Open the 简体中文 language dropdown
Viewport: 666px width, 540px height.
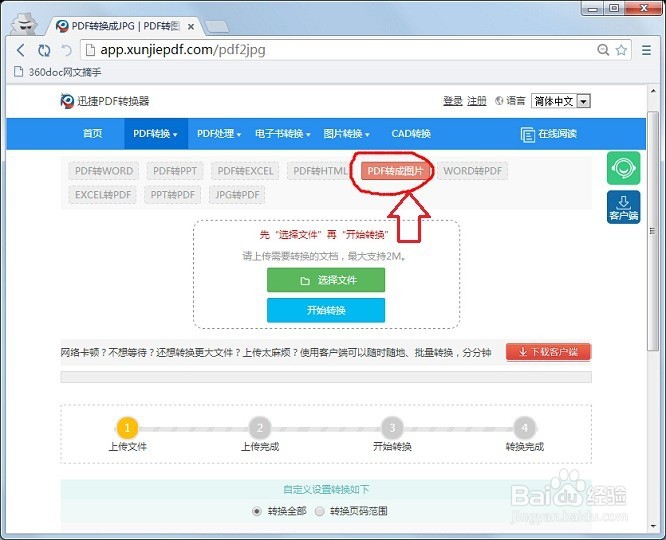click(x=561, y=101)
